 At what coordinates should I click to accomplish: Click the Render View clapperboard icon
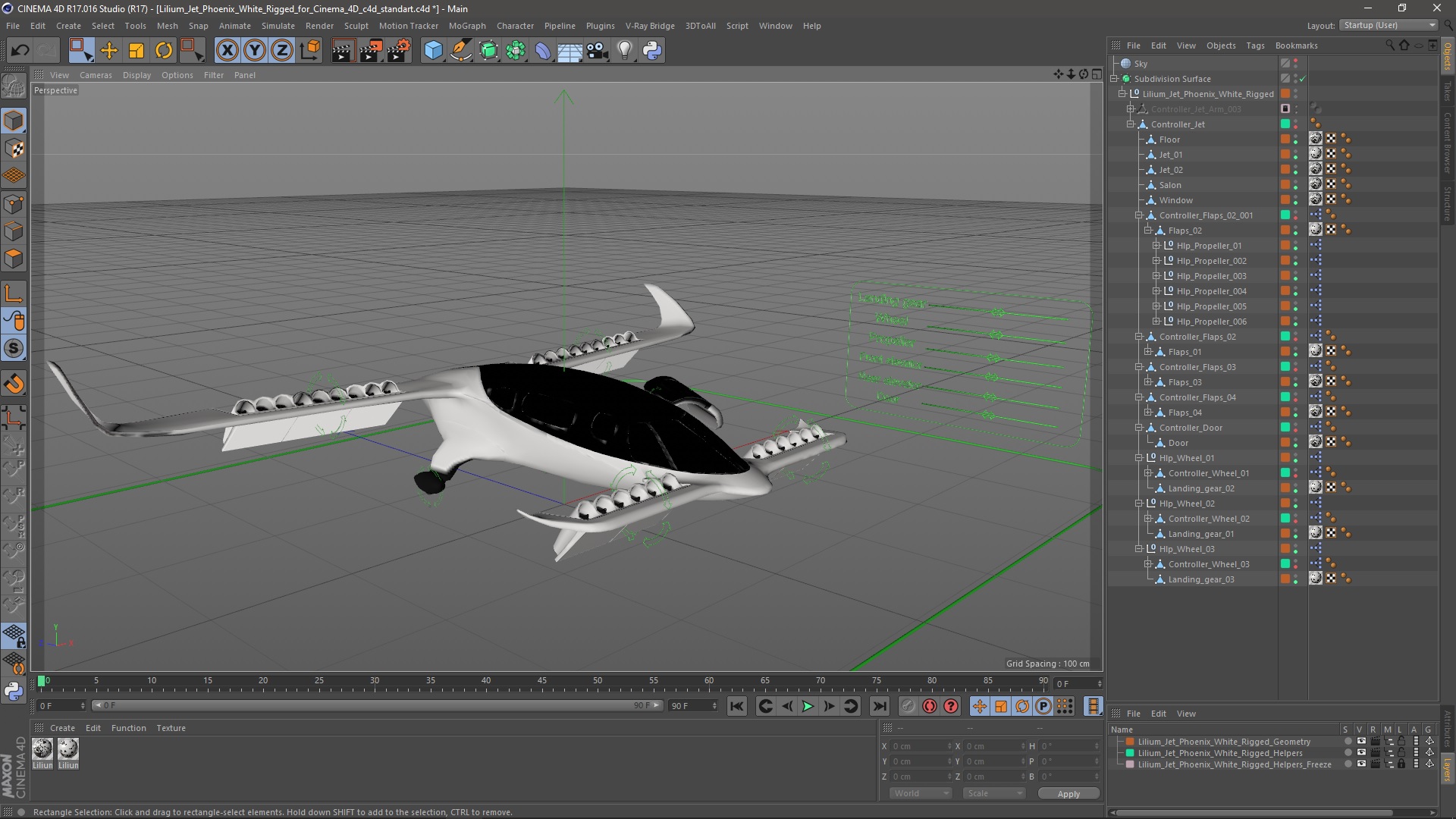pyautogui.click(x=343, y=51)
